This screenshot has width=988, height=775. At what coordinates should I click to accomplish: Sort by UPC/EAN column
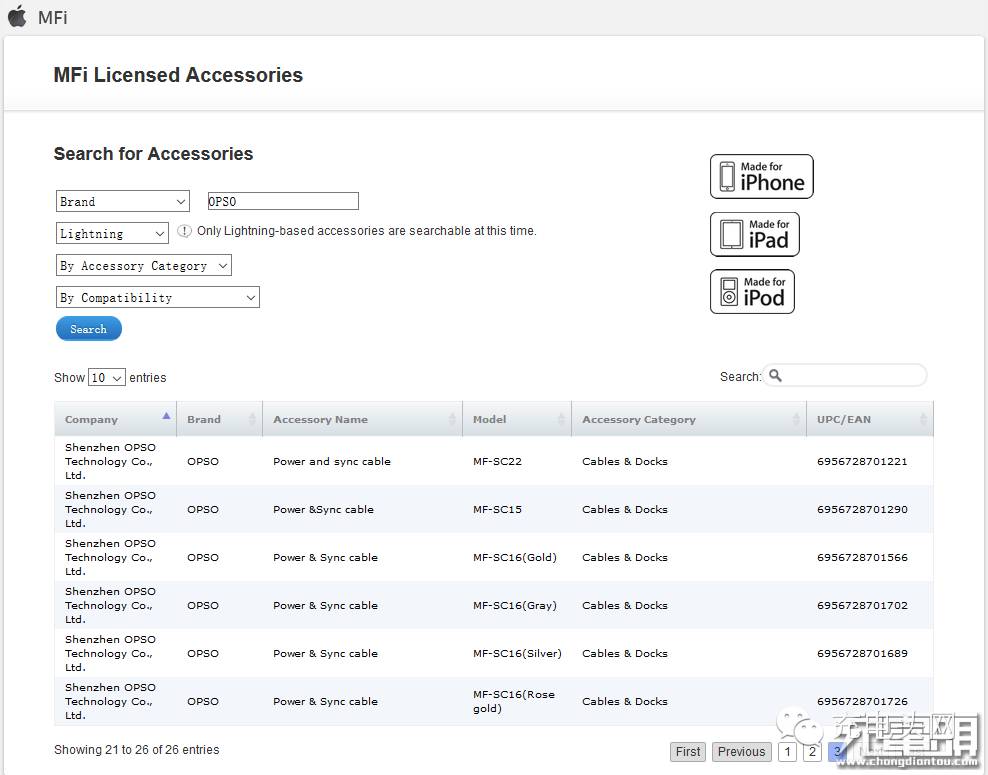click(x=870, y=419)
